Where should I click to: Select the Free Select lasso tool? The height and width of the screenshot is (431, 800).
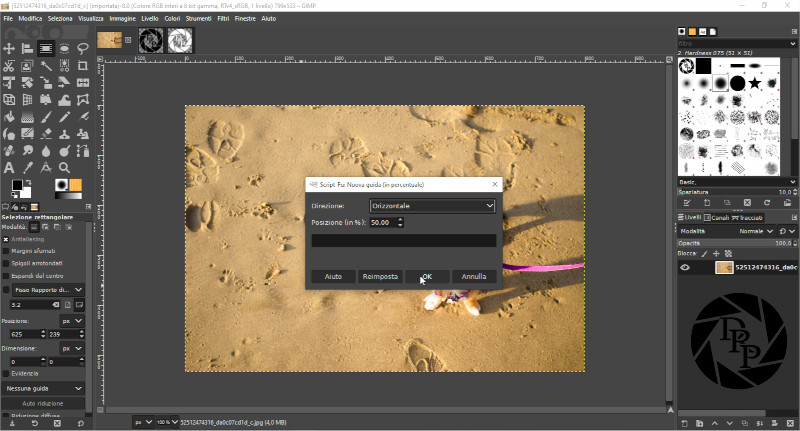(x=83, y=48)
